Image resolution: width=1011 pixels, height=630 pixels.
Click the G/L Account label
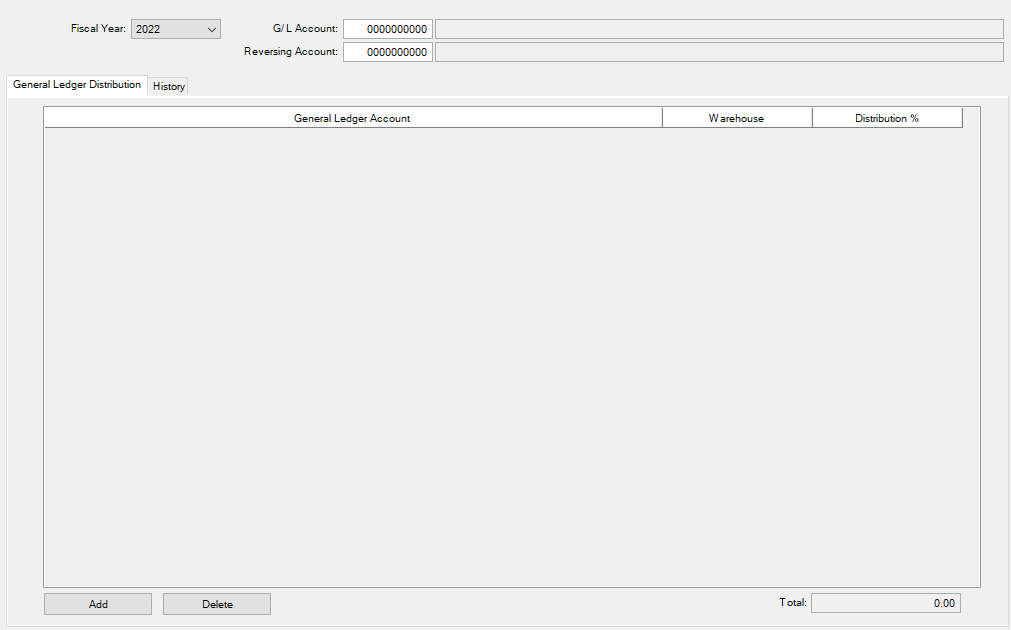tap(305, 29)
